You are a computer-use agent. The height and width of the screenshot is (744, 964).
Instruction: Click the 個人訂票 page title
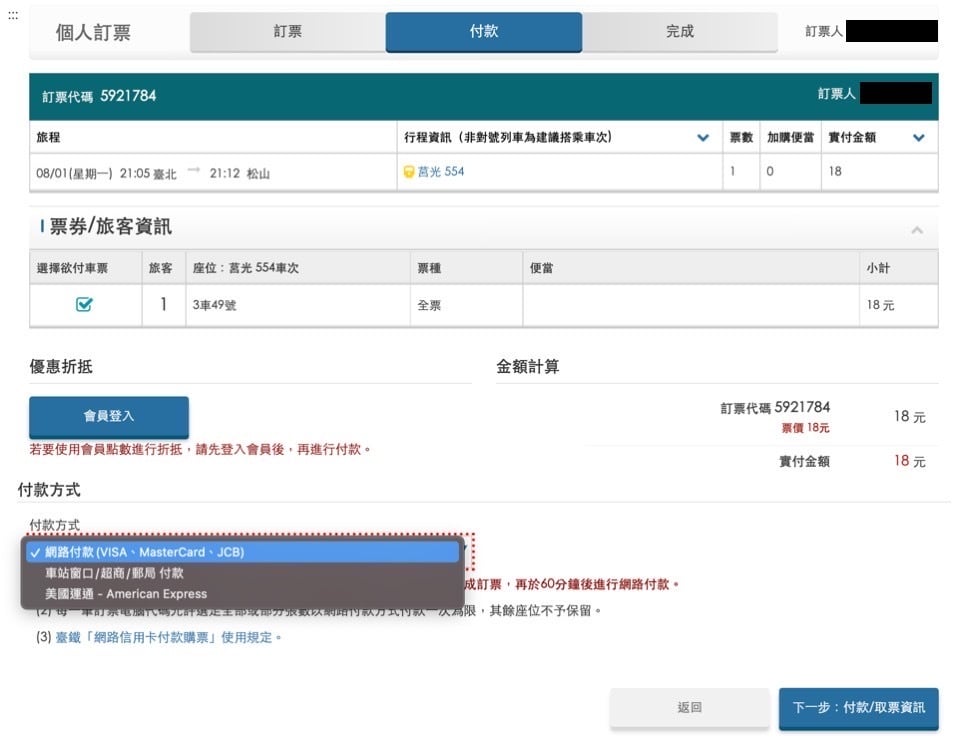pyautogui.click(x=93, y=33)
